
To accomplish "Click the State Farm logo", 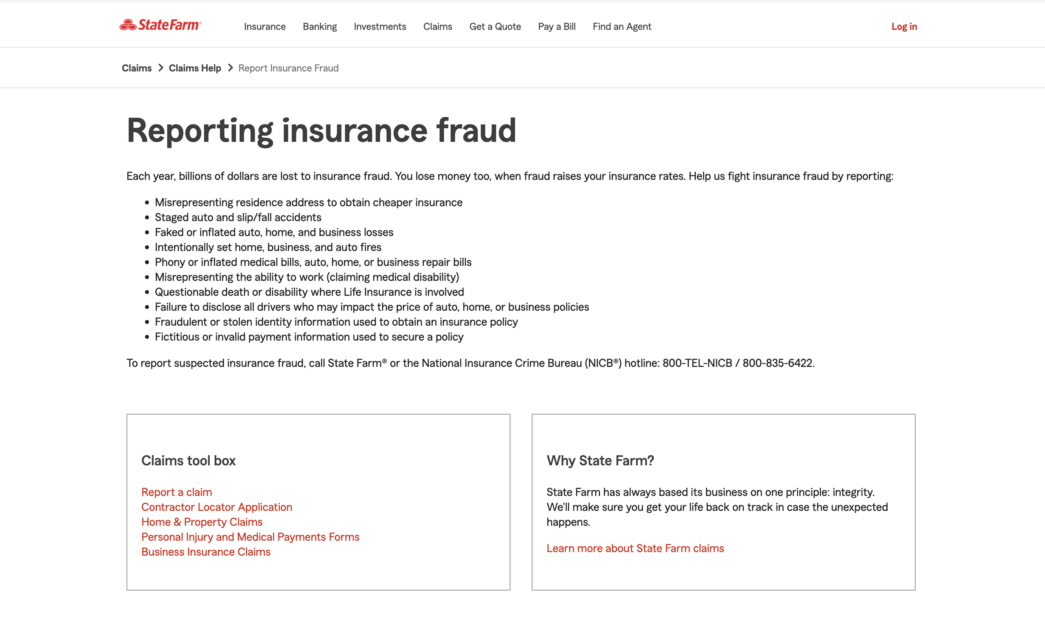I will pos(160,25).
